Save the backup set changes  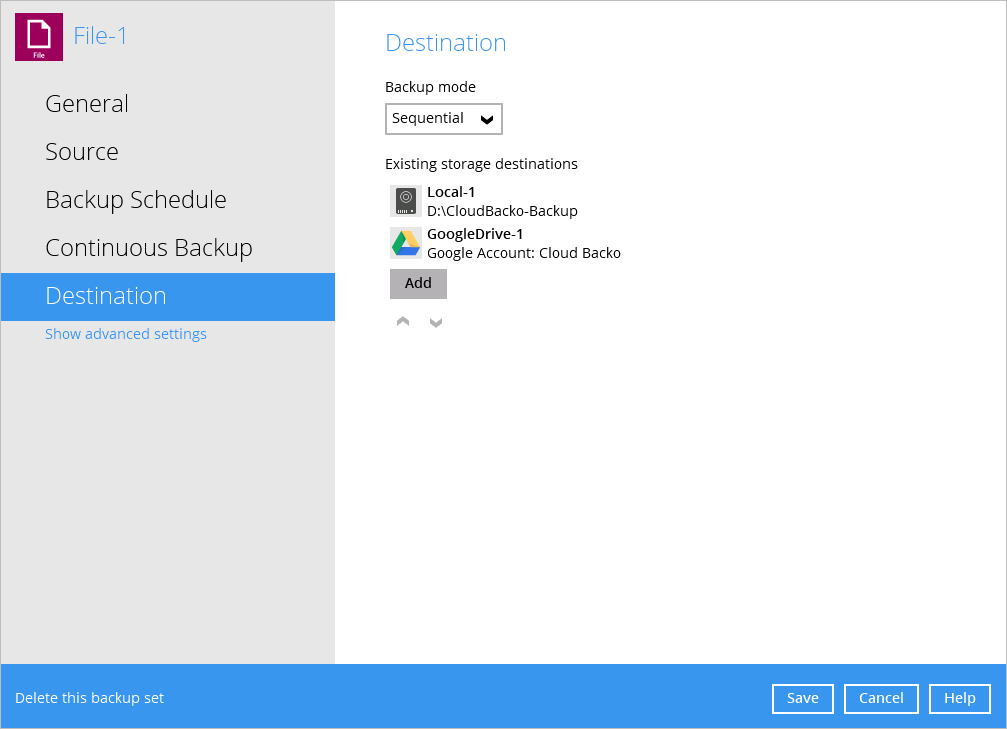pyautogui.click(x=802, y=698)
